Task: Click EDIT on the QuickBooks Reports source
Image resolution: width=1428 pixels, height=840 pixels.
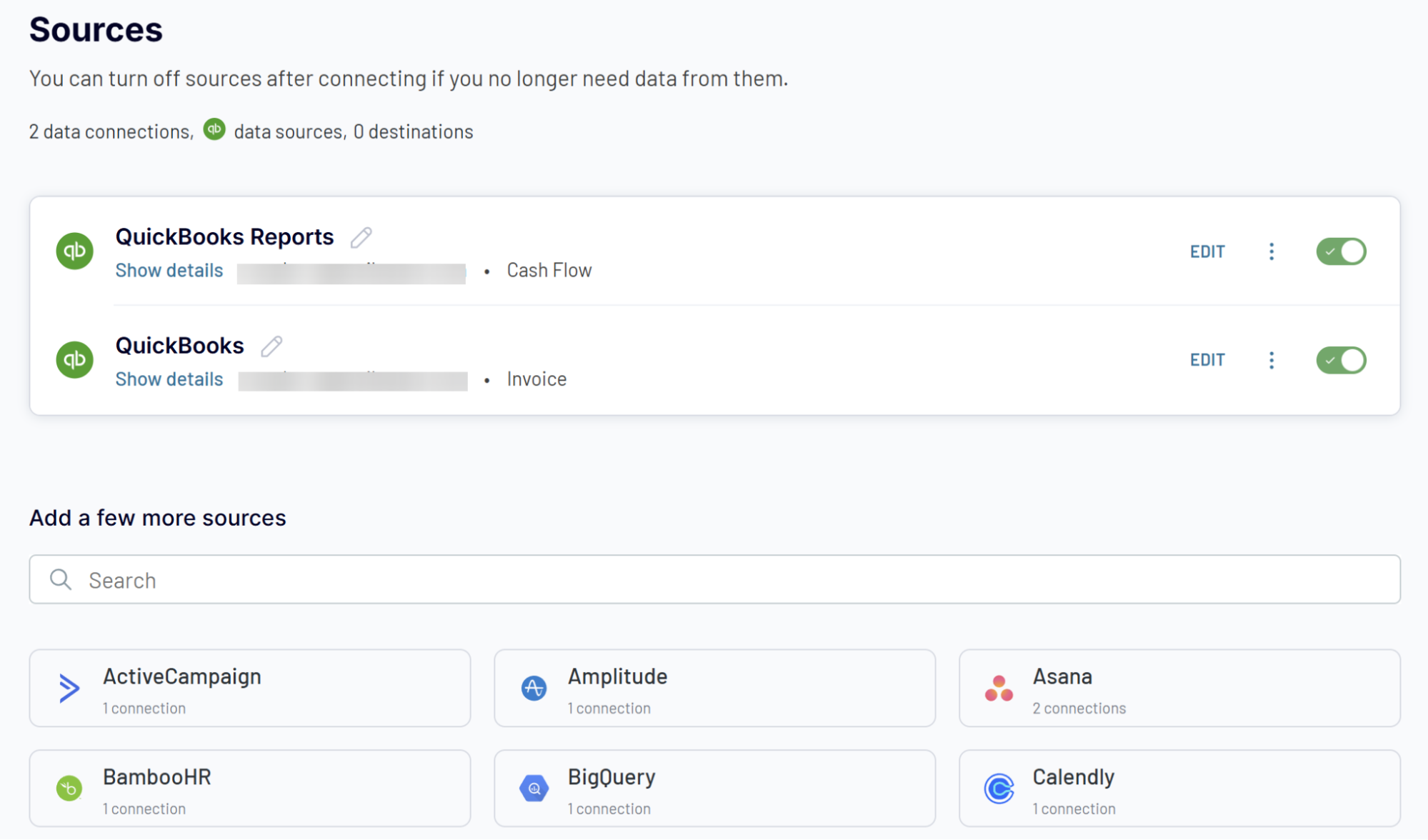Action: [x=1207, y=251]
